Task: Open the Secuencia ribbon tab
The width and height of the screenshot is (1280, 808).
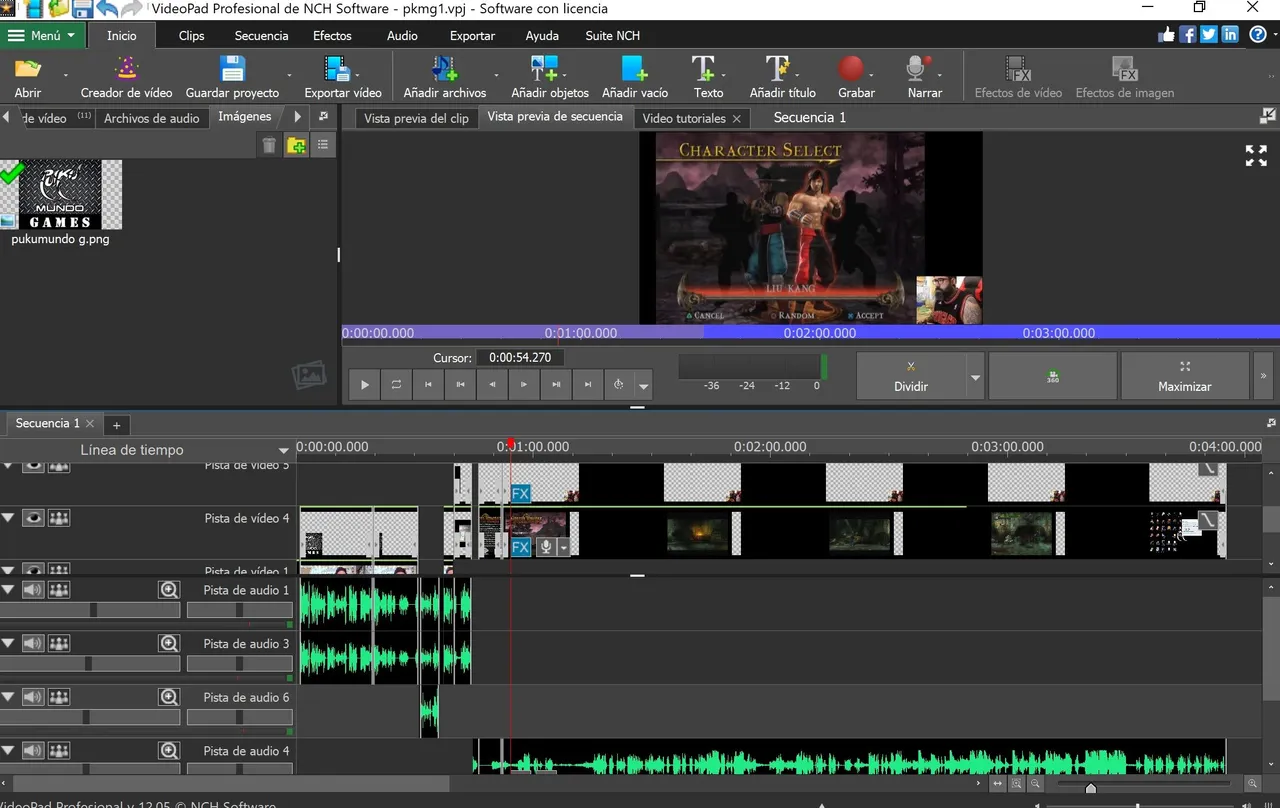Action: (261, 35)
